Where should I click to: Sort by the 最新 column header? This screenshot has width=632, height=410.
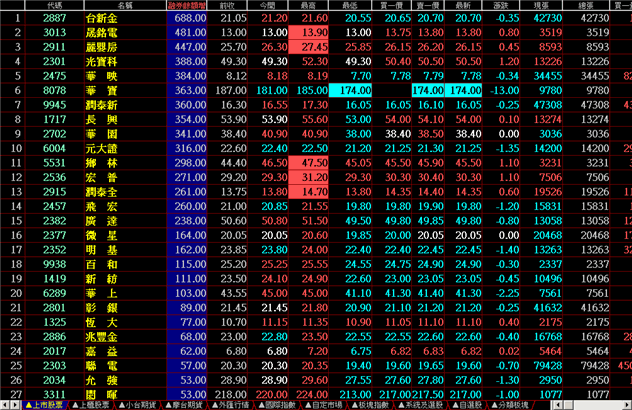point(464,5)
